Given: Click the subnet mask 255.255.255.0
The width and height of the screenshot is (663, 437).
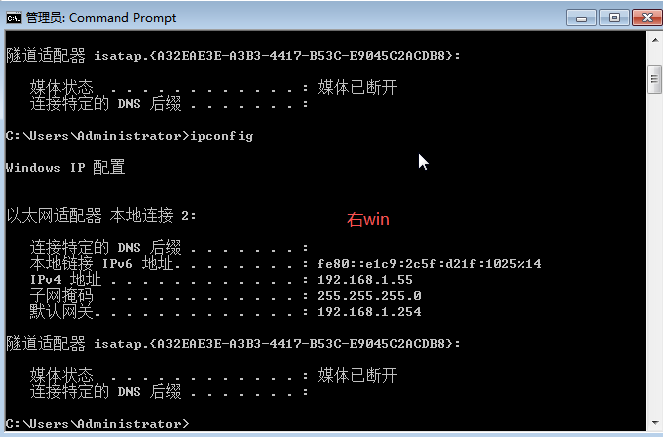Looking at the screenshot, I should 369,296.
